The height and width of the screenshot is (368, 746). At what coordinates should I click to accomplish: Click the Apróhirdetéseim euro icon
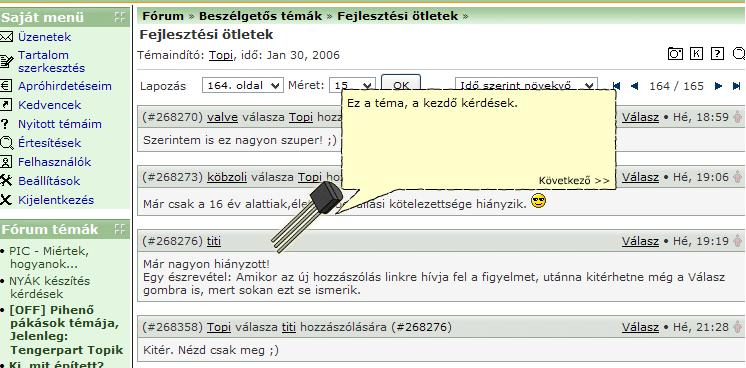pyautogui.click(x=6, y=86)
